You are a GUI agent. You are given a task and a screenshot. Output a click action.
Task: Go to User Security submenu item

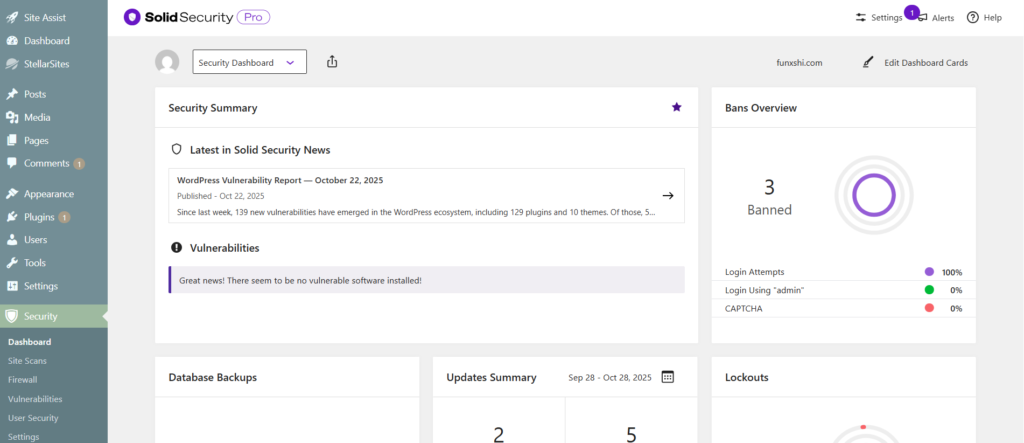33,418
